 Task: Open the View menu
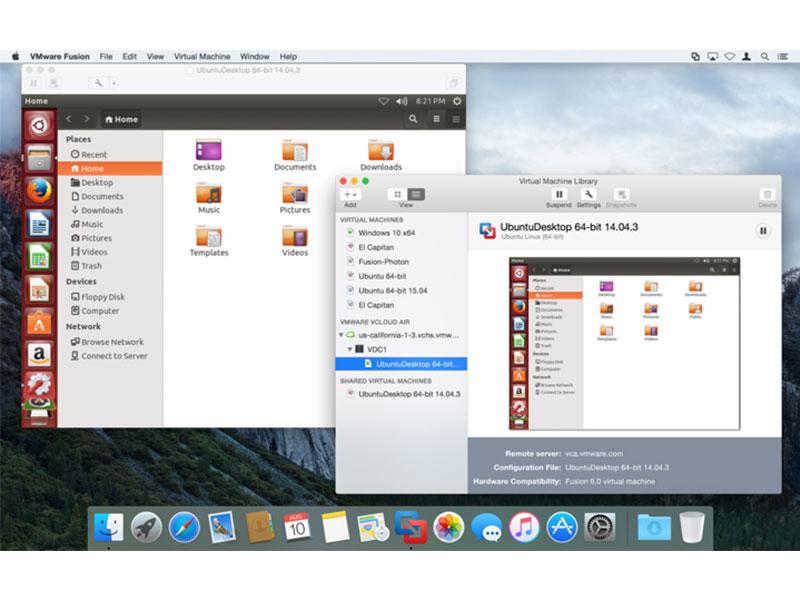pyautogui.click(x=155, y=57)
